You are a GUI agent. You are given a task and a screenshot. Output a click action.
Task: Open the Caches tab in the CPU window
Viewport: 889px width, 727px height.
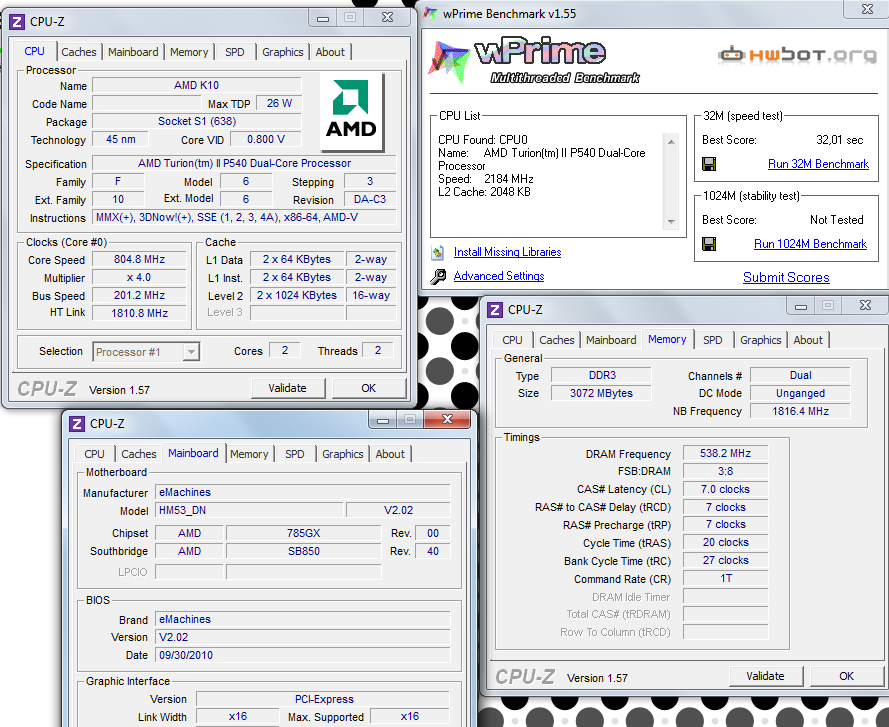click(x=79, y=52)
